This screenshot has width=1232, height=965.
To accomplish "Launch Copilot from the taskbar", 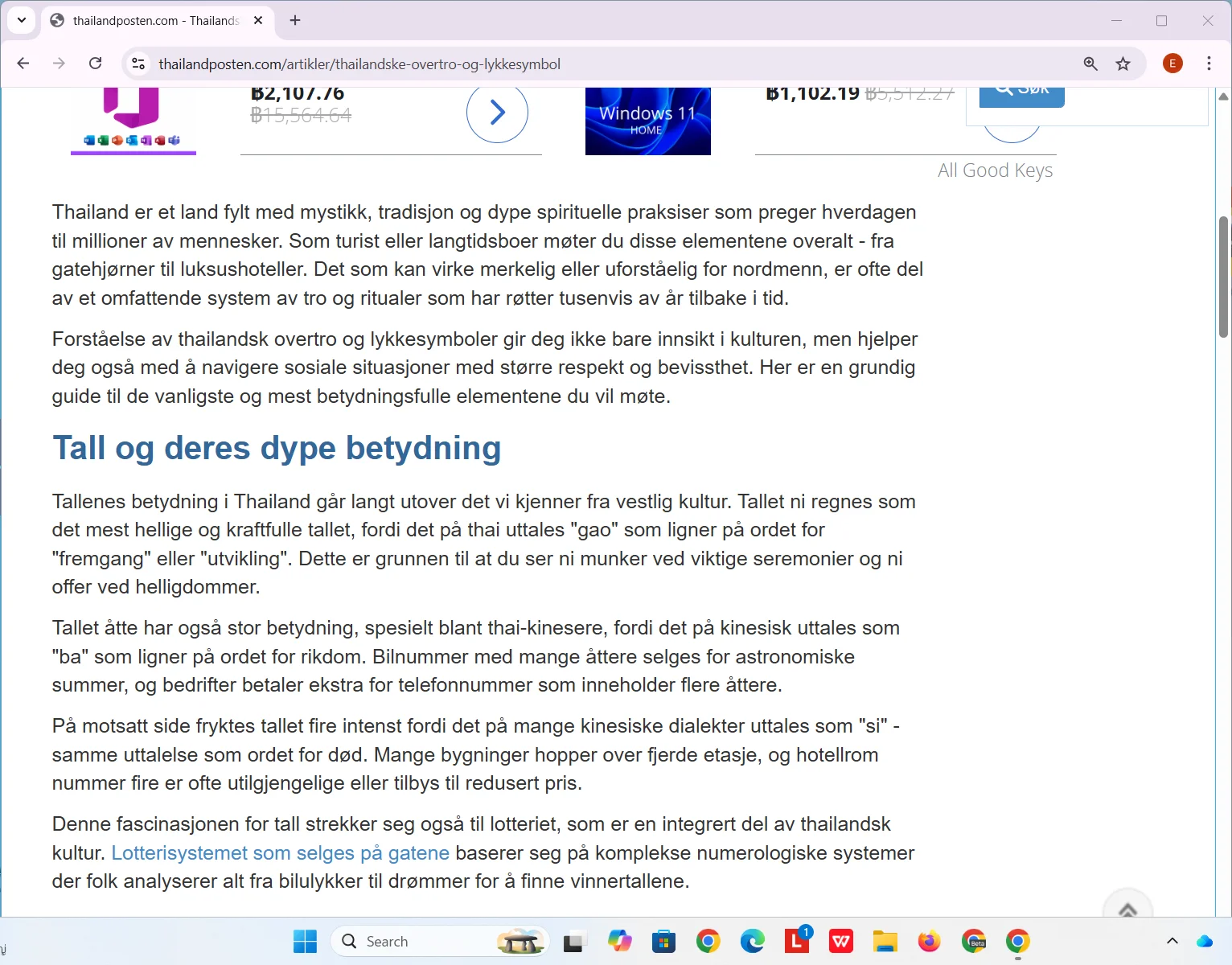I will pyautogui.click(x=619, y=940).
